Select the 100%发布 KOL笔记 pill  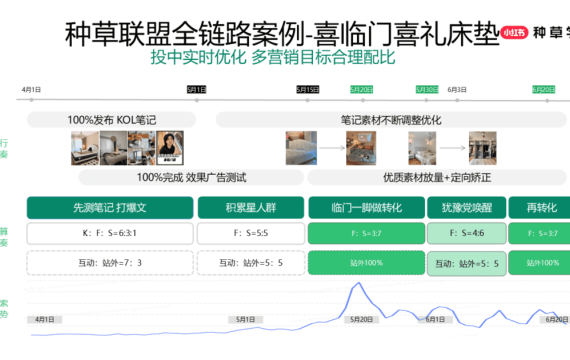pos(111,120)
